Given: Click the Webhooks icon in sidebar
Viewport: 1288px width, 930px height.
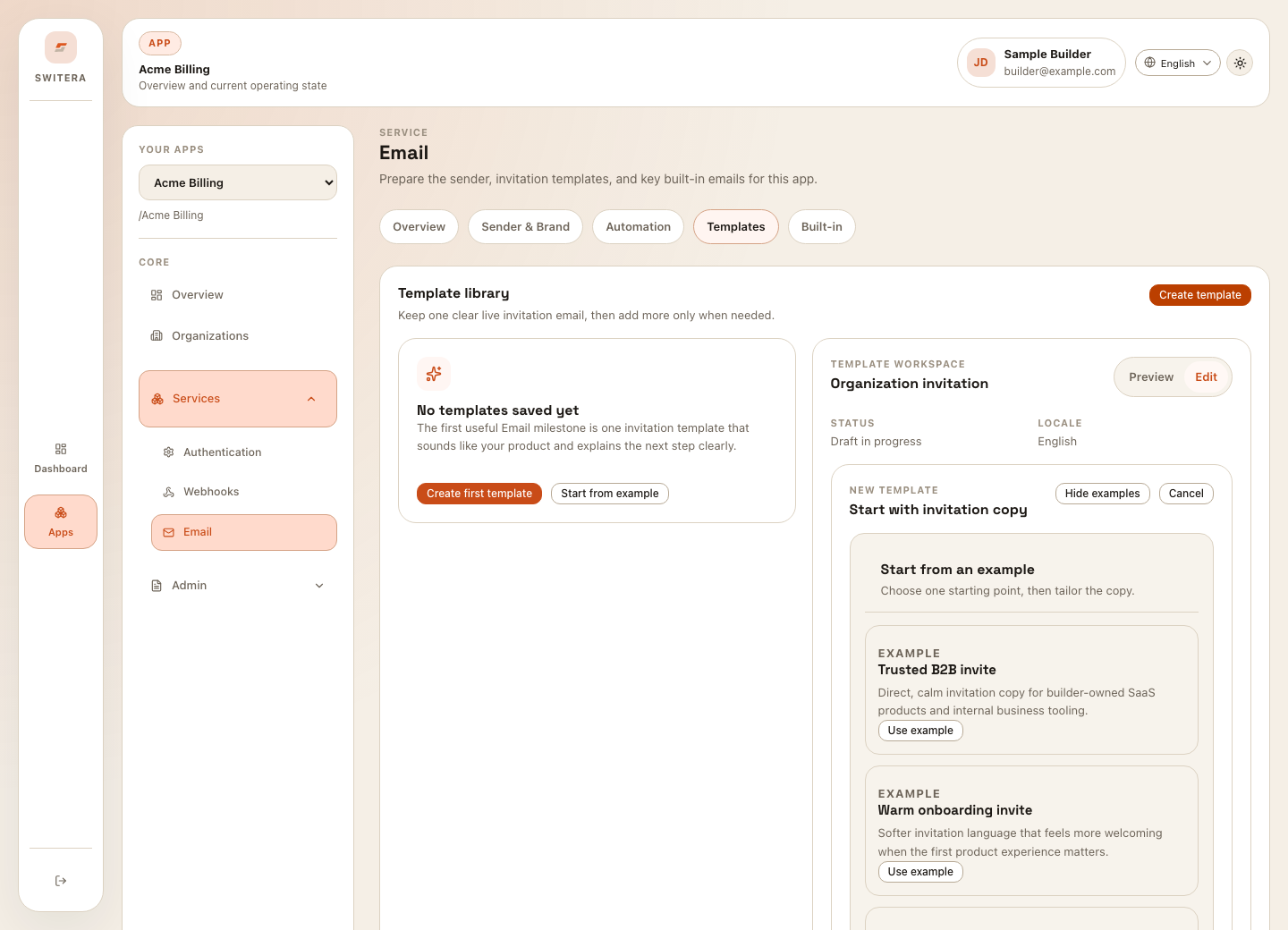Looking at the screenshot, I should tap(168, 492).
